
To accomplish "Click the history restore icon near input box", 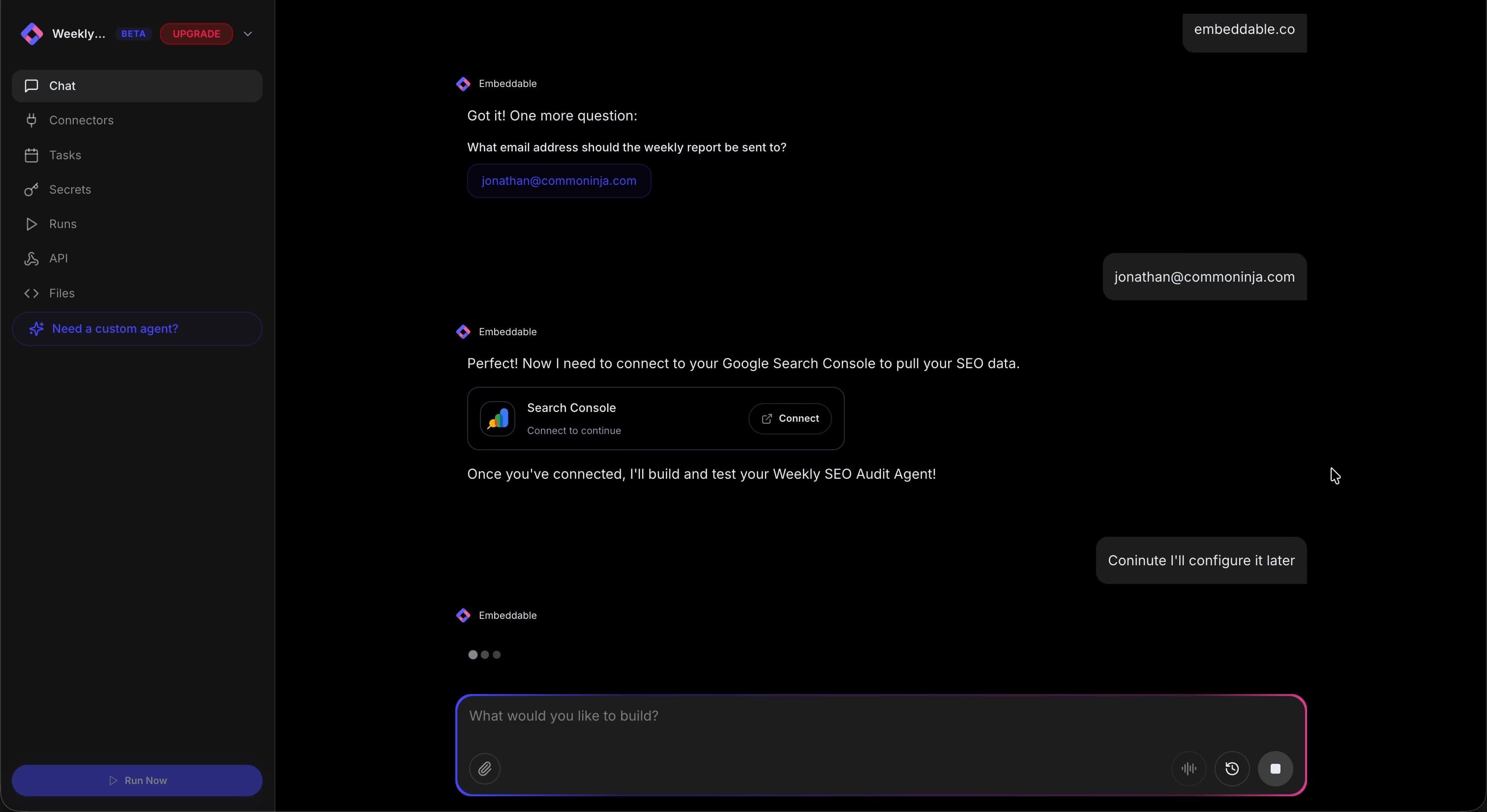I will point(1232,769).
